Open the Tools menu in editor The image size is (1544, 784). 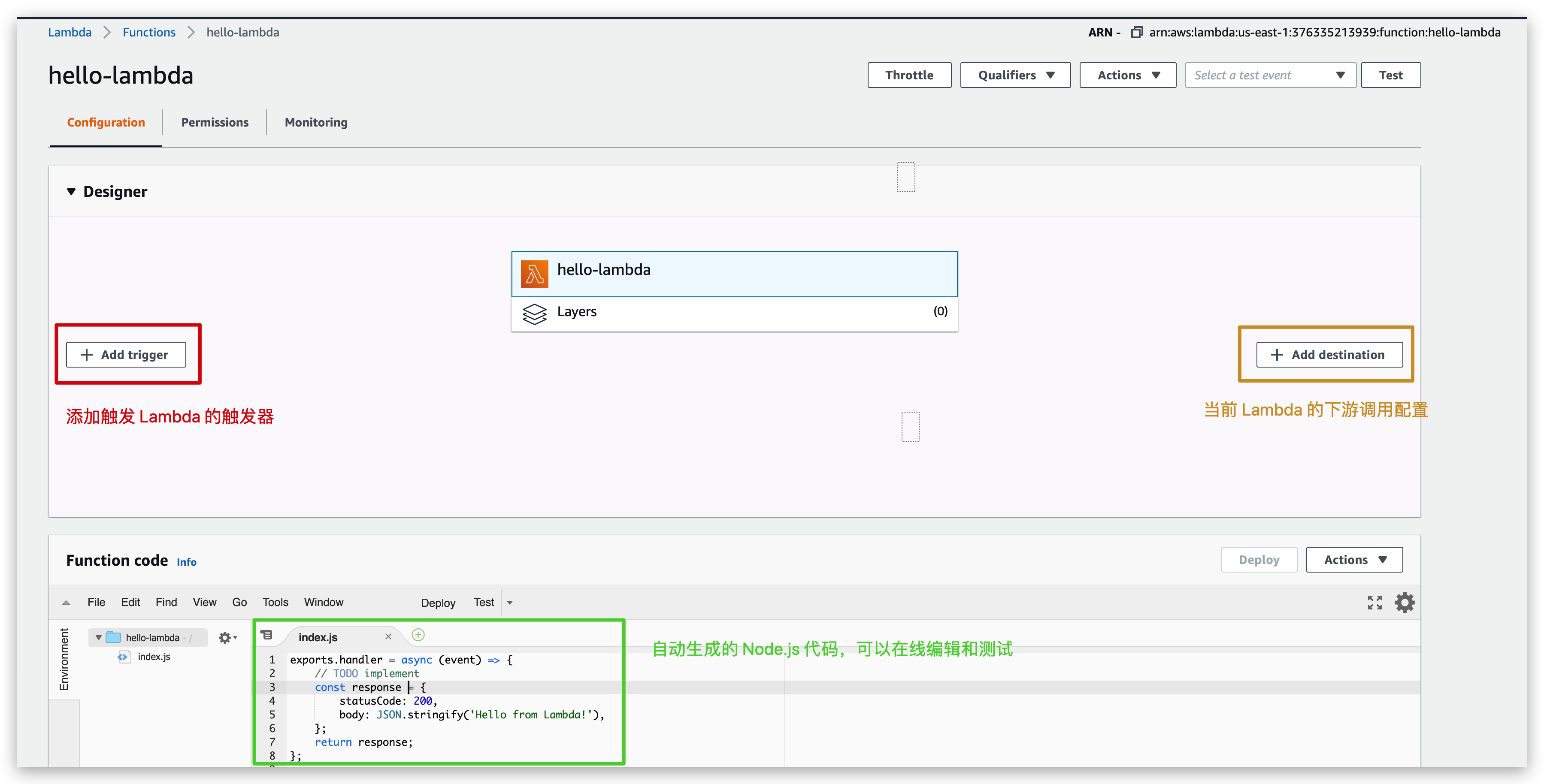275,603
